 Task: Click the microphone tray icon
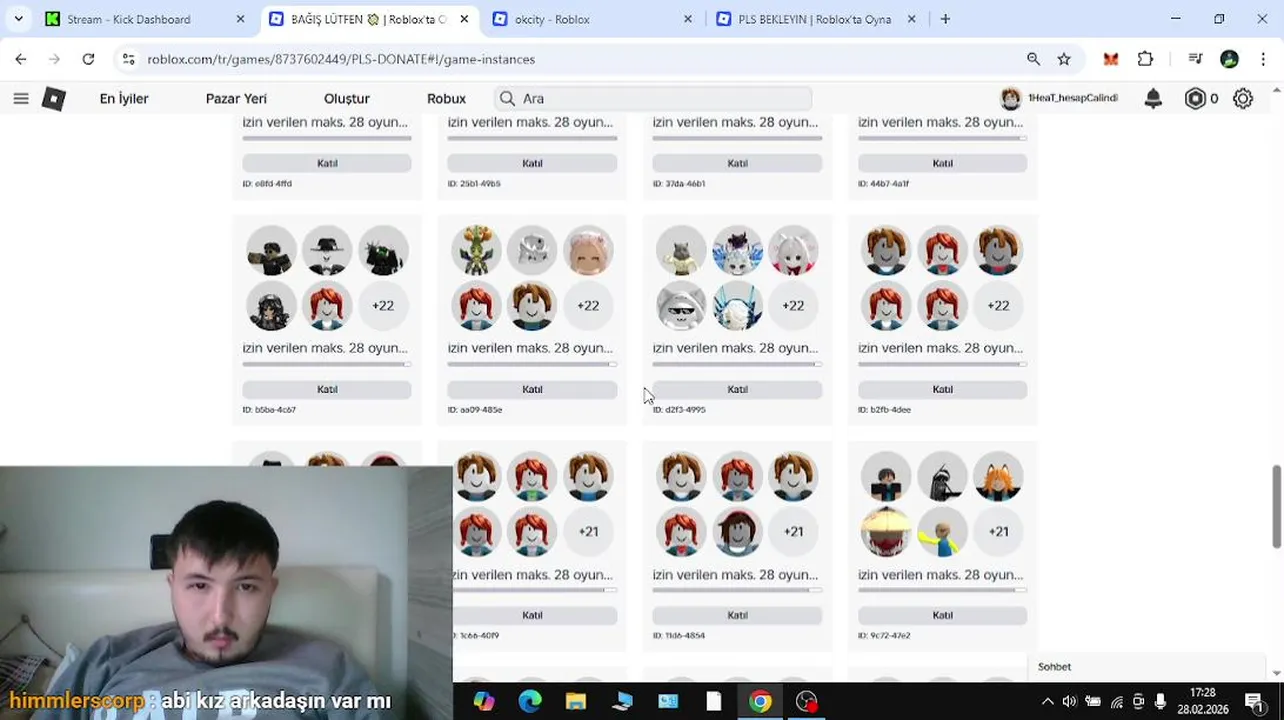click(x=1160, y=702)
